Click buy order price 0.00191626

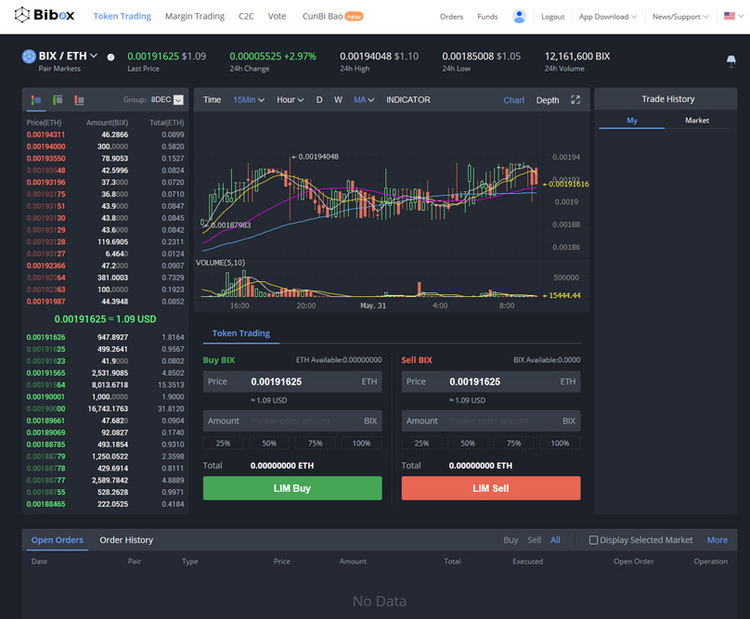[46, 337]
